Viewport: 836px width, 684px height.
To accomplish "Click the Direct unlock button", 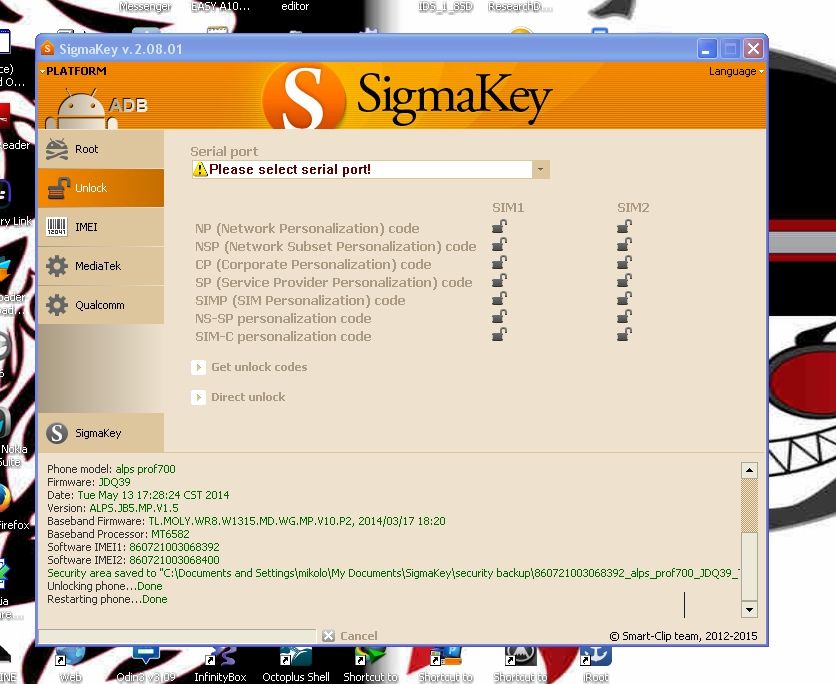I will click(238, 397).
